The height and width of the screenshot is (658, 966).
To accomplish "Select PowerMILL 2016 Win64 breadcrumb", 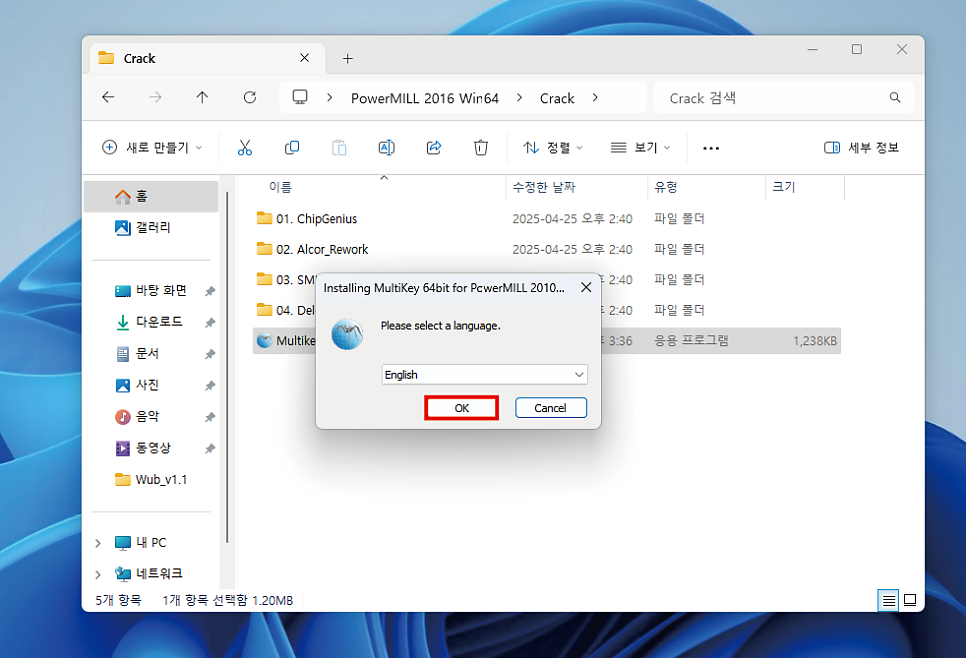I will (424, 98).
